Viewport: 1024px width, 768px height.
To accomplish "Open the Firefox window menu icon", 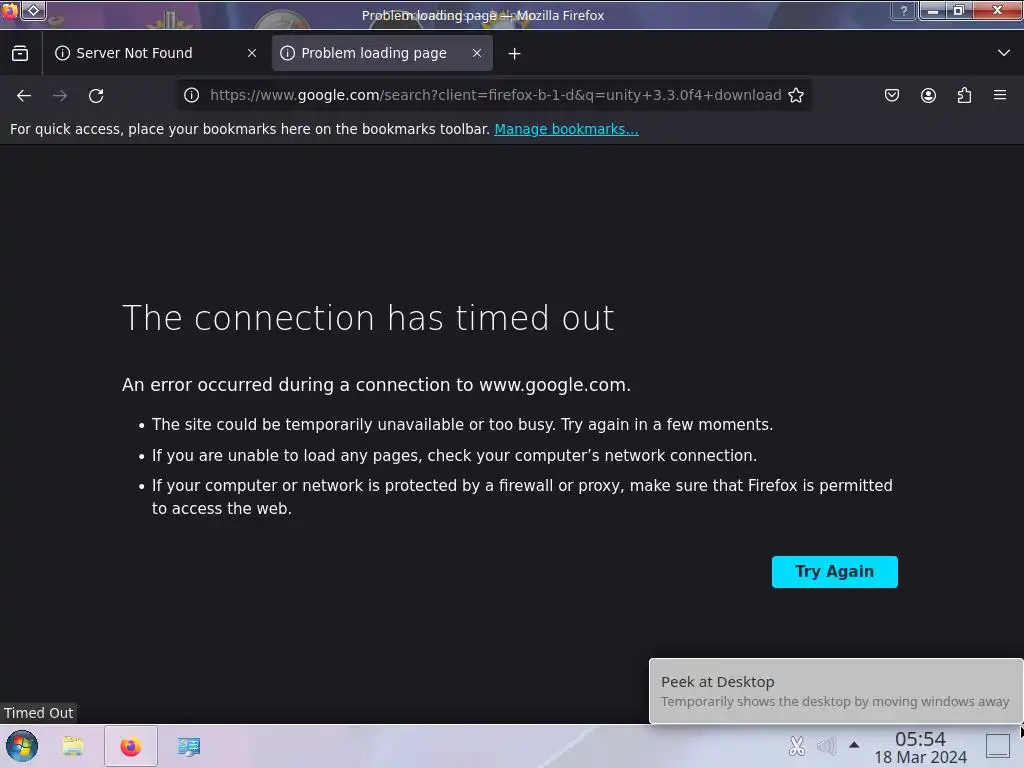I will pos(9,10).
